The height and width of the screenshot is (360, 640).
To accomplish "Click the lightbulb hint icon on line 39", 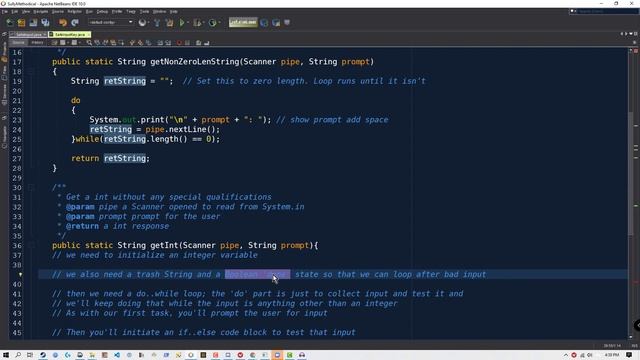I will [20, 275].
